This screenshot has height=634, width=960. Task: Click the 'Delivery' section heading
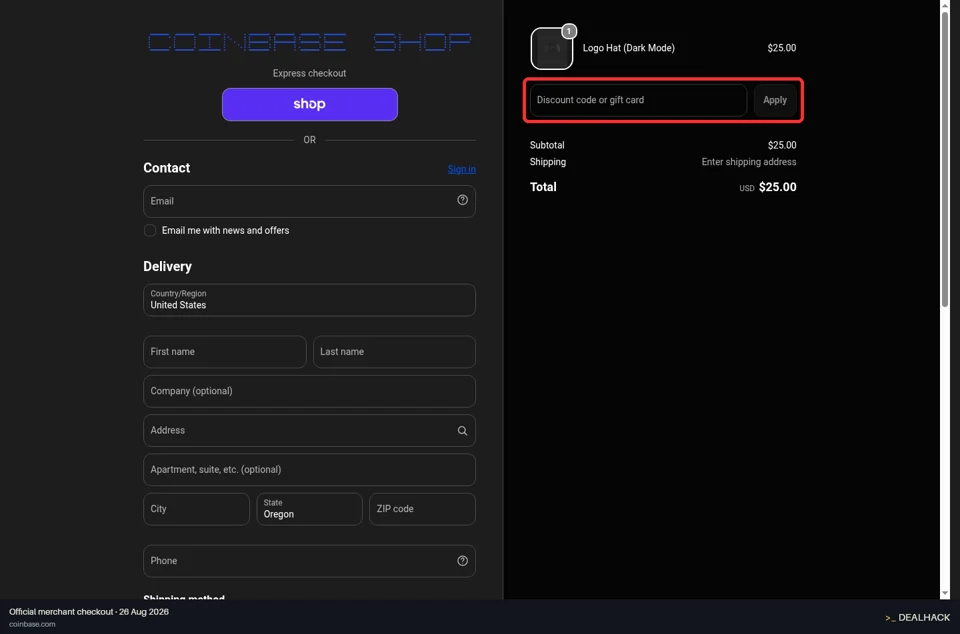[x=167, y=267]
